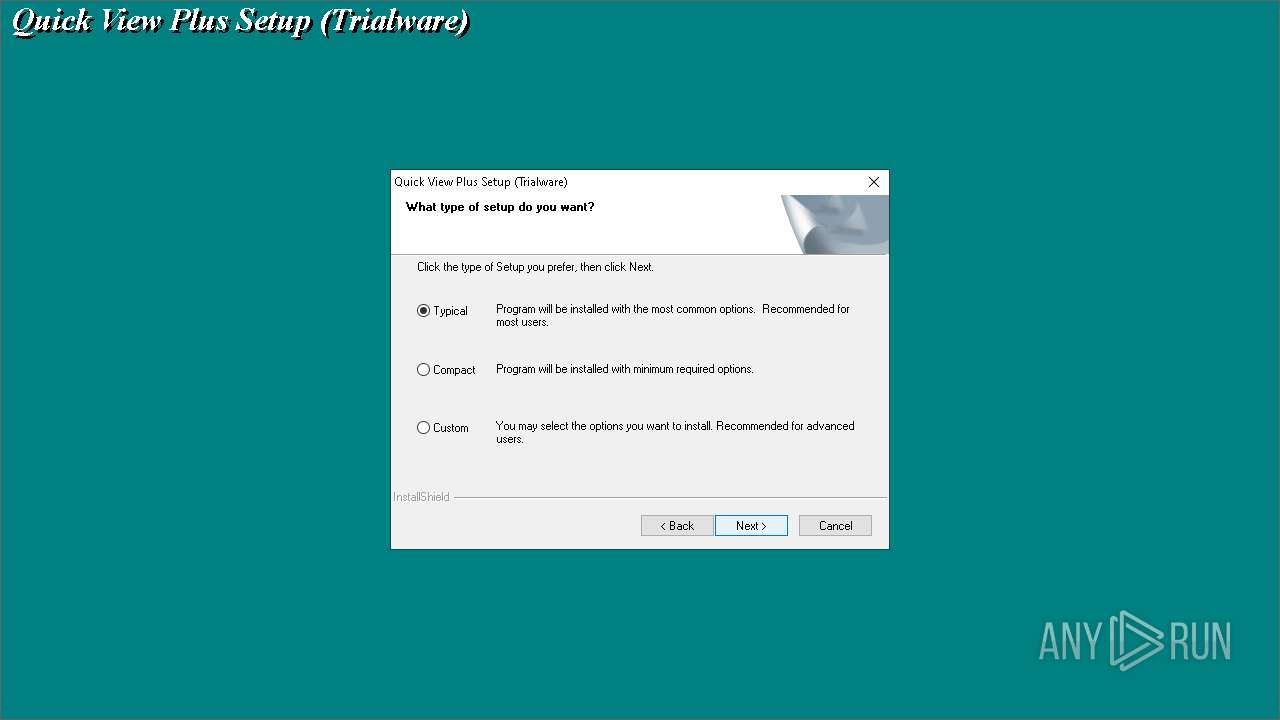Return with the Back button

point(677,526)
